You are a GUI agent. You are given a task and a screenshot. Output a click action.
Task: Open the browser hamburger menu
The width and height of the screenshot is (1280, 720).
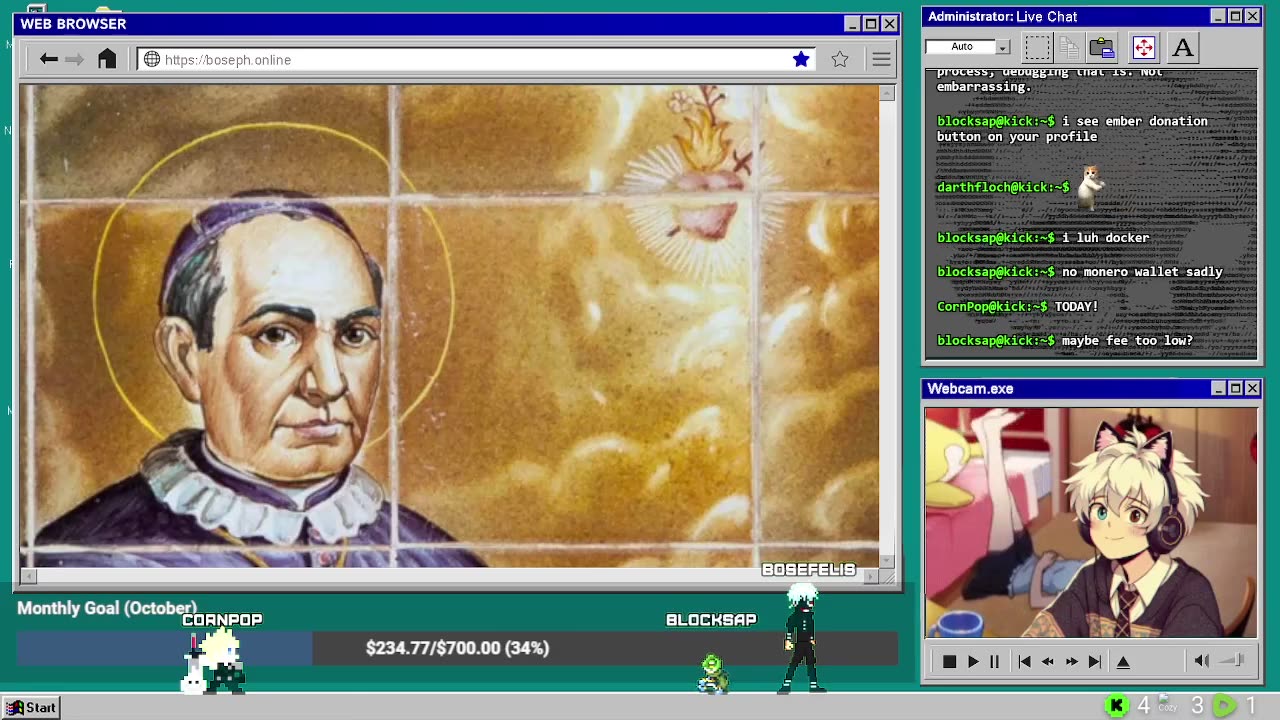coord(881,60)
